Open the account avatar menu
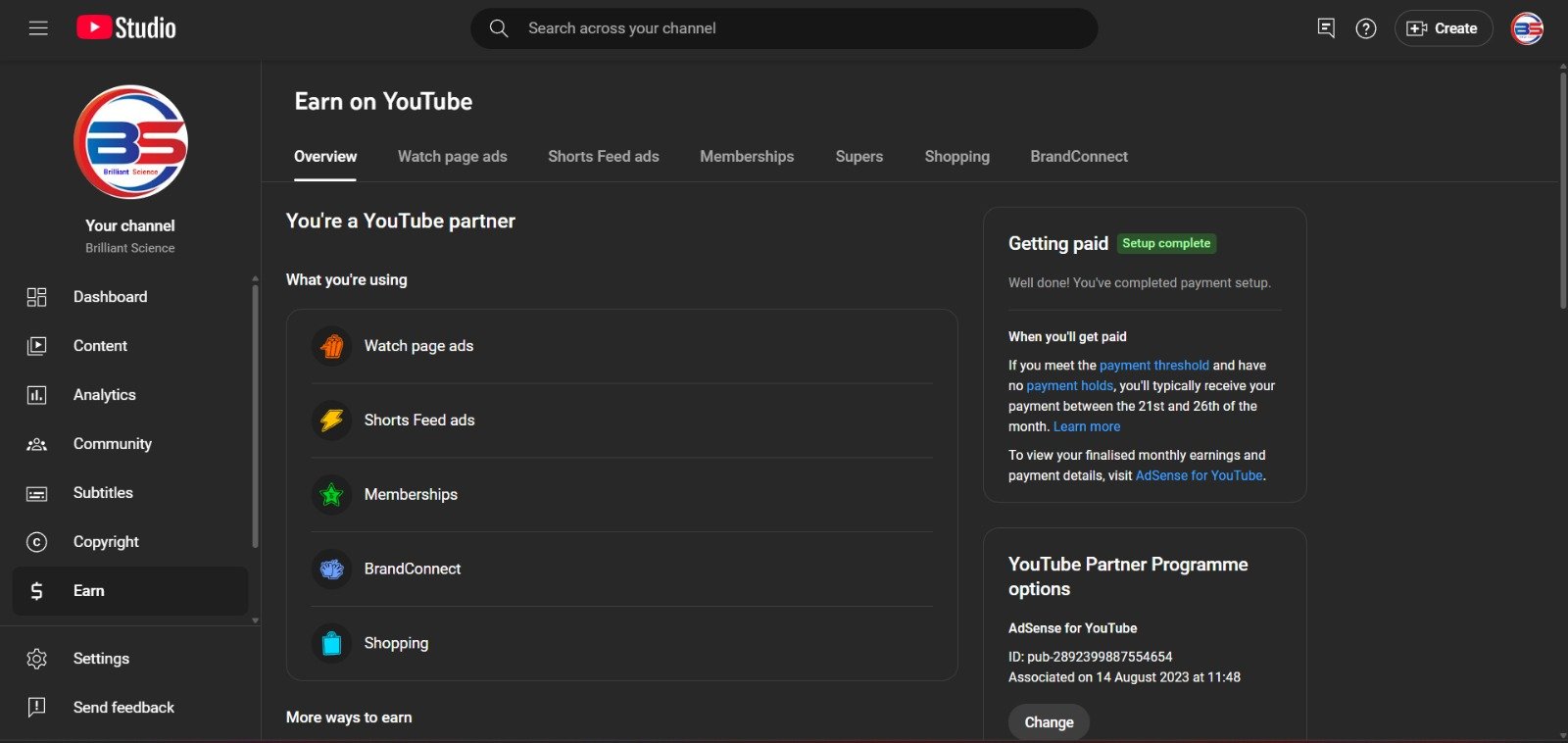 click(1527, 28)
